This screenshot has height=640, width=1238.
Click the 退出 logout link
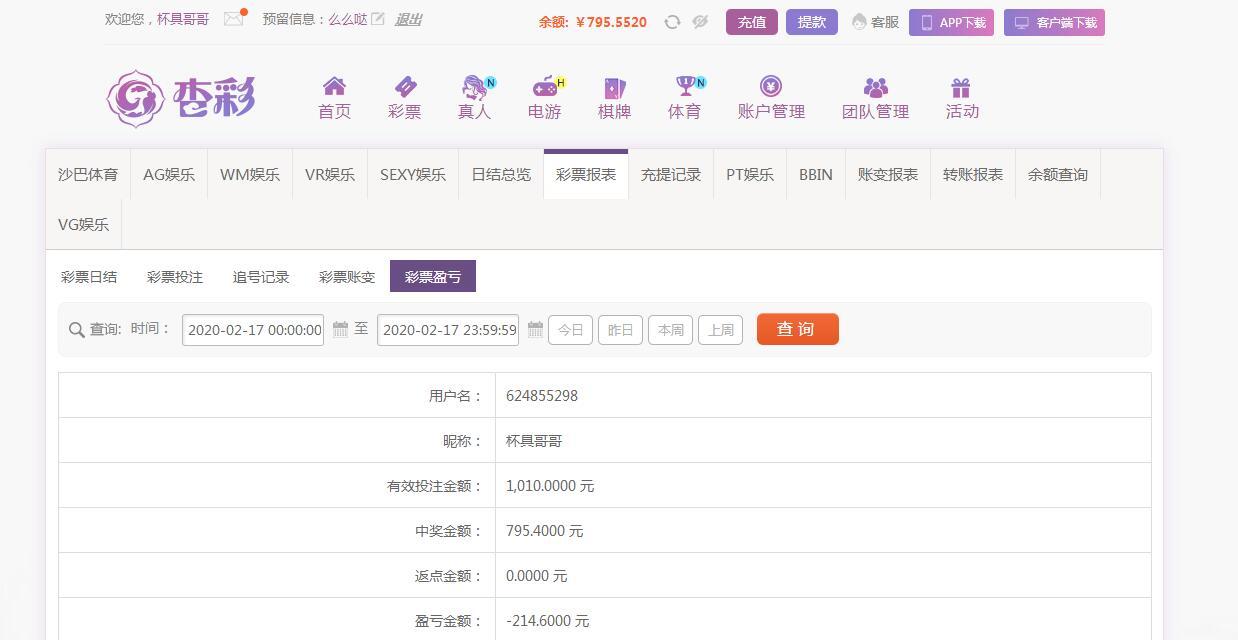(408, 19)
